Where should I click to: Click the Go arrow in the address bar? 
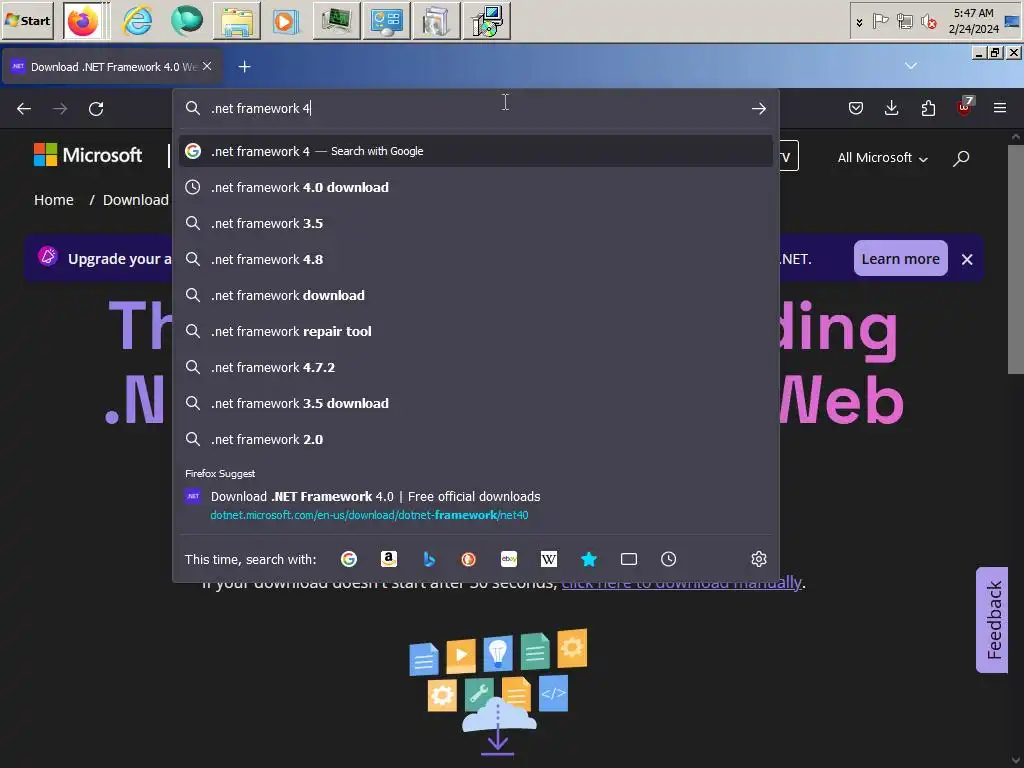(758, 108)
